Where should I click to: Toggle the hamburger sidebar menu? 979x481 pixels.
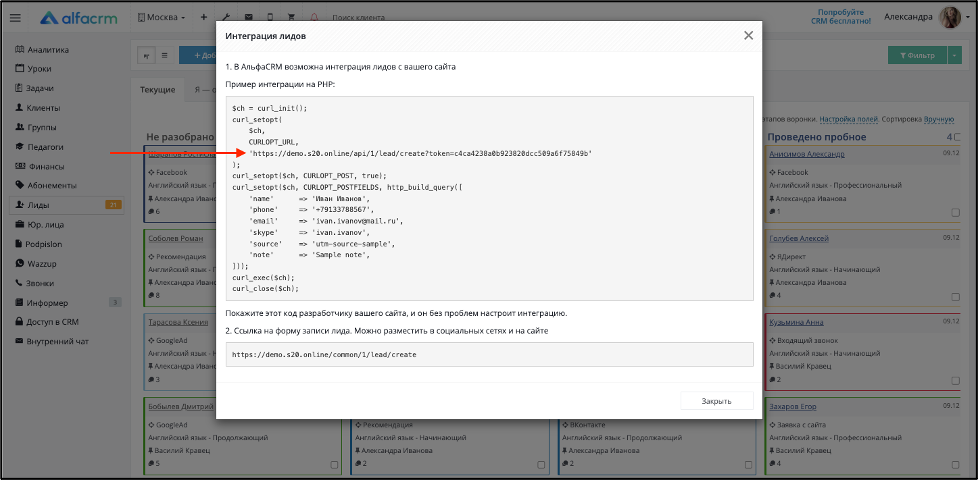15,18
